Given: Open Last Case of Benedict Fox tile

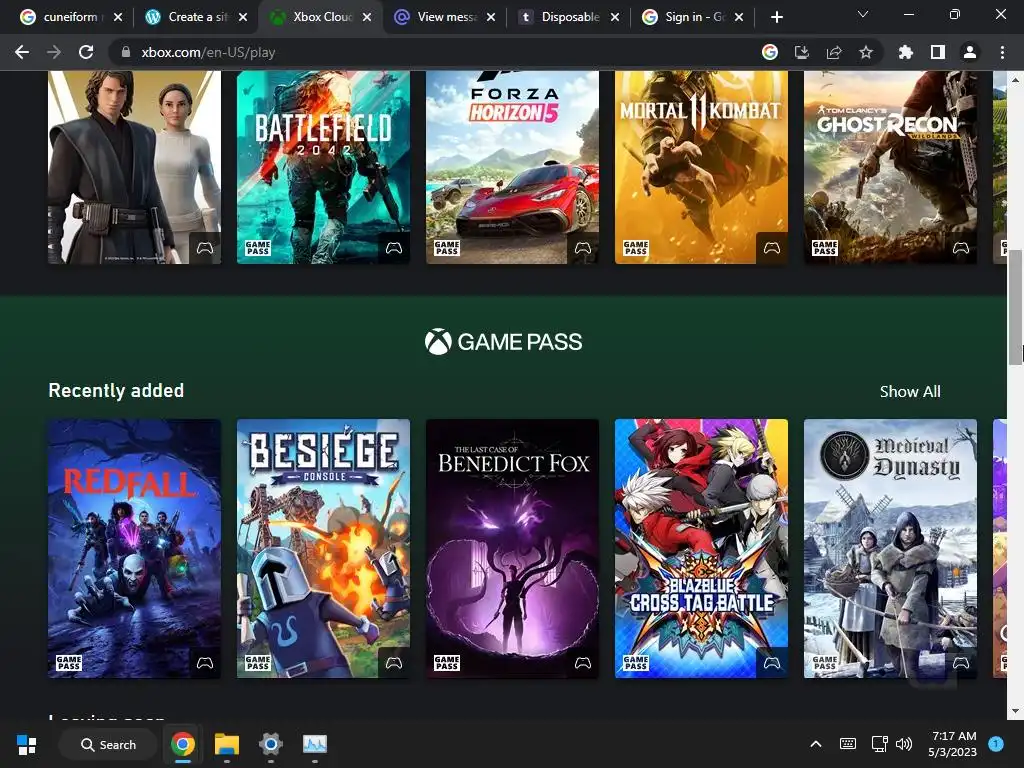Looking at the screenshot, I should coord(512,549).
